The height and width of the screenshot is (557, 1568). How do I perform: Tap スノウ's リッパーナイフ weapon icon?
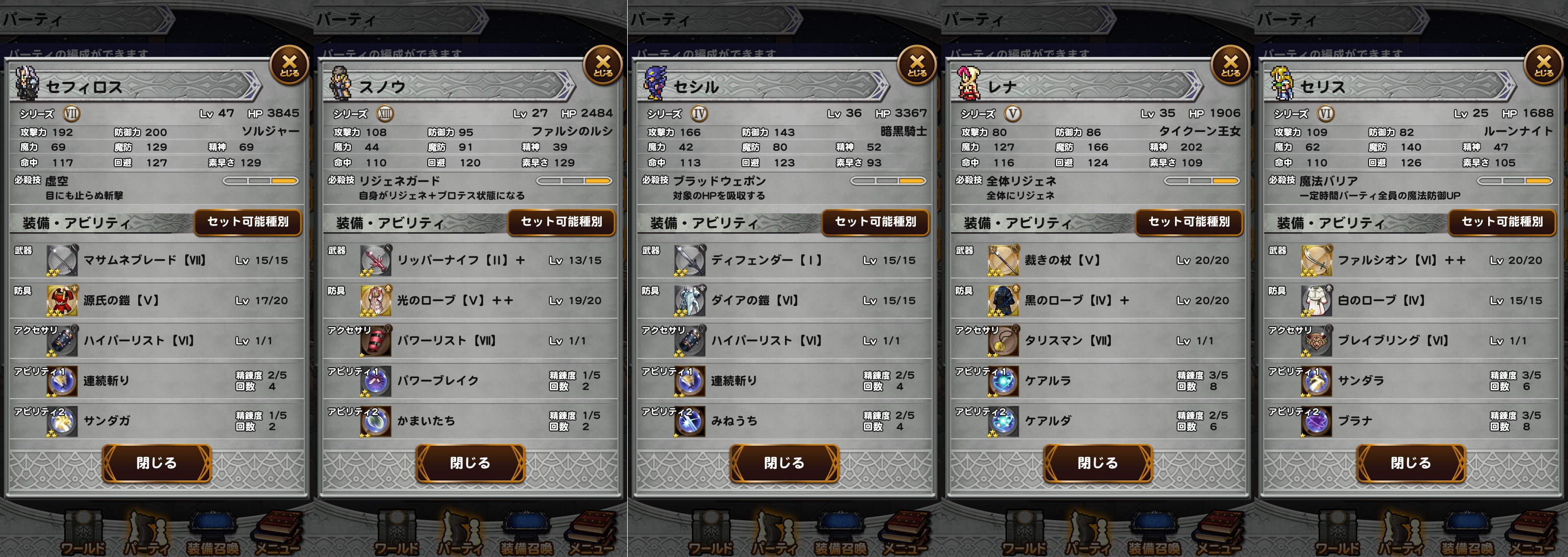[375, 260]
